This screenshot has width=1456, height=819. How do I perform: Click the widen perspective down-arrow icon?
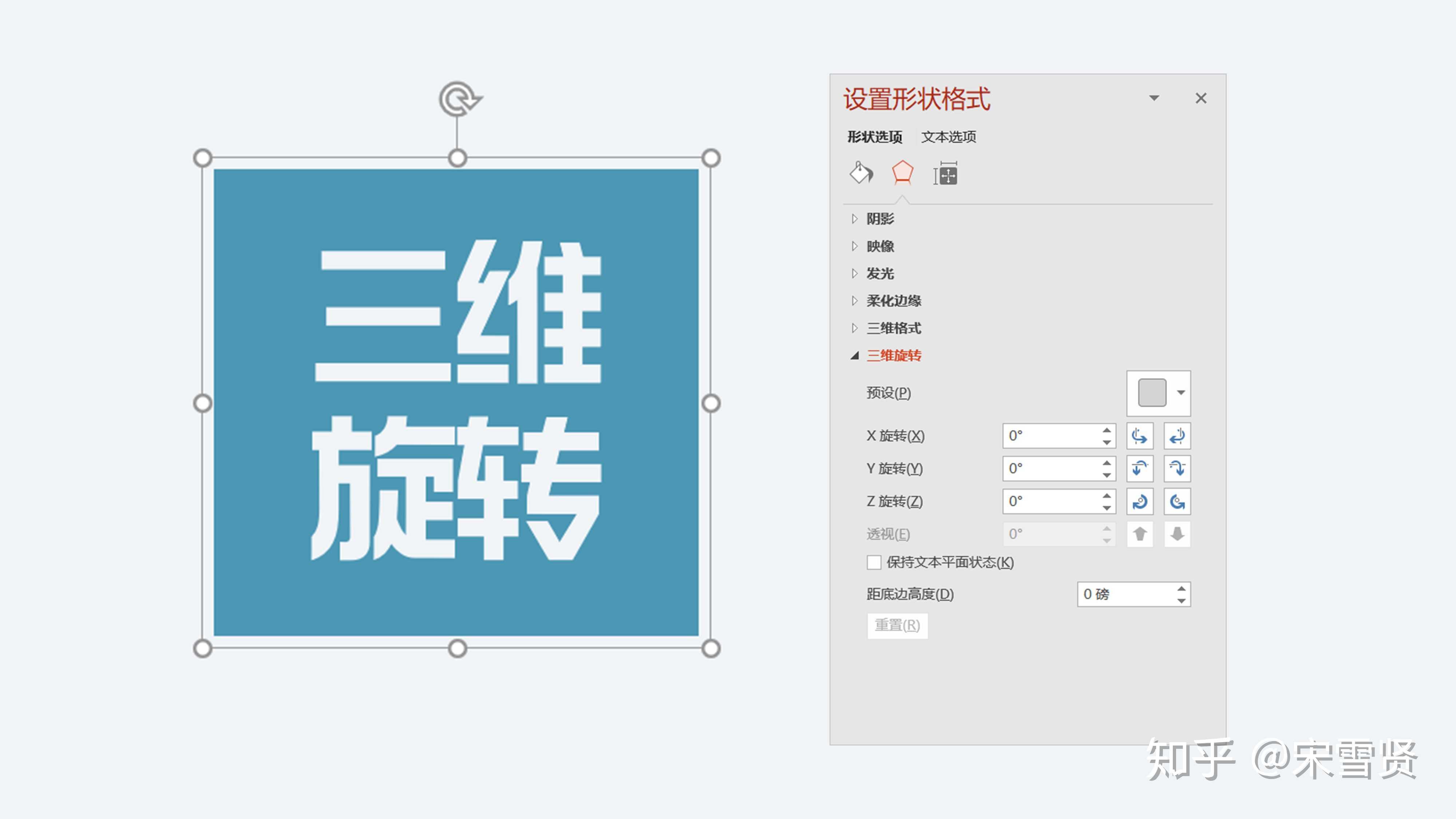1177,534
